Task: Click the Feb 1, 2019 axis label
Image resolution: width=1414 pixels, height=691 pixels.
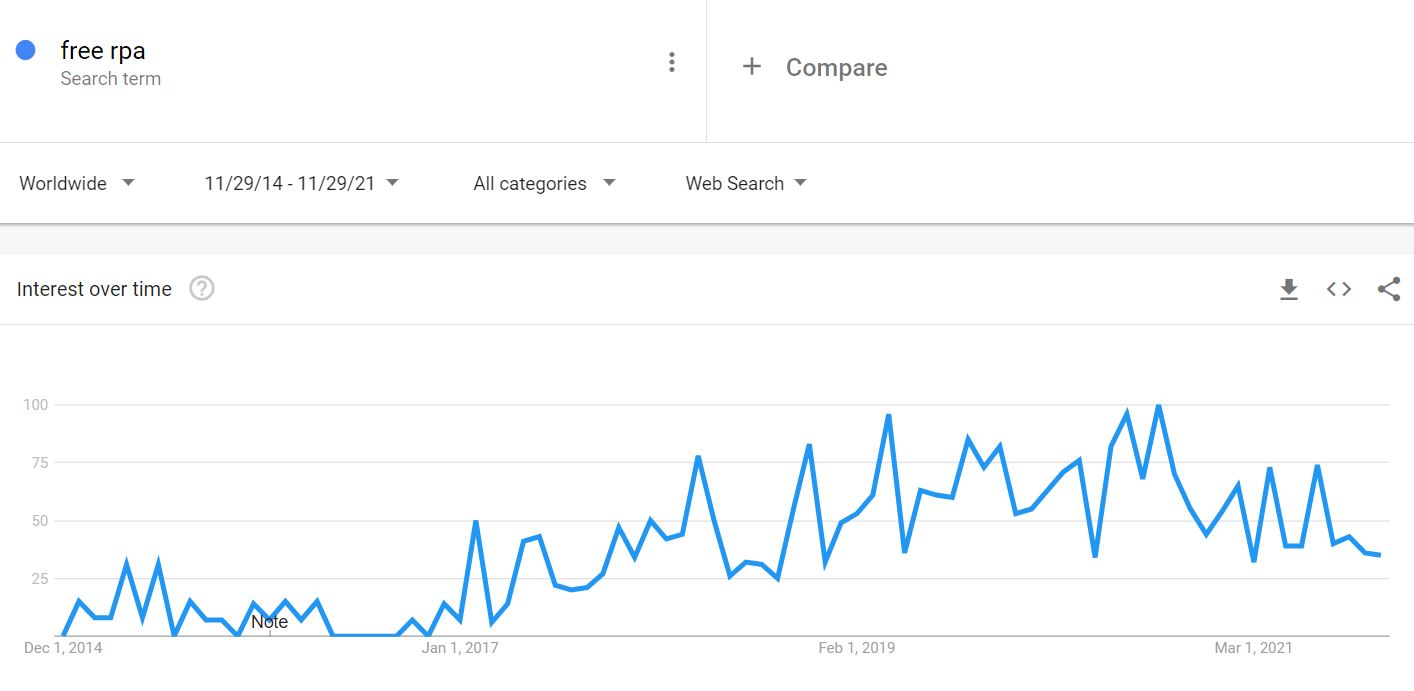Action: click(x=857, y=648)
